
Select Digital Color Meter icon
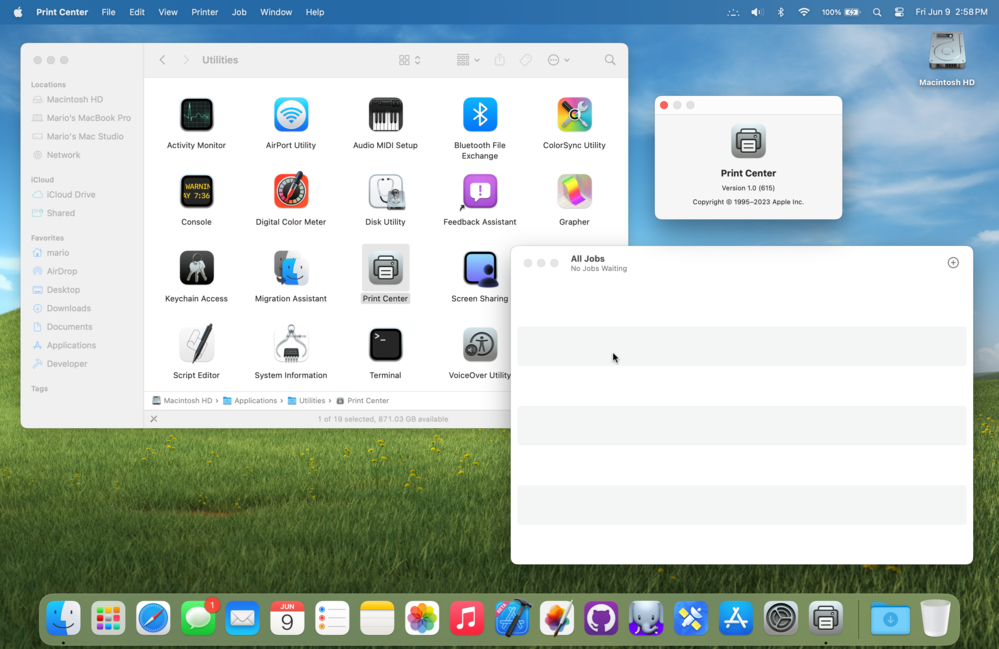tap(291, 192)
